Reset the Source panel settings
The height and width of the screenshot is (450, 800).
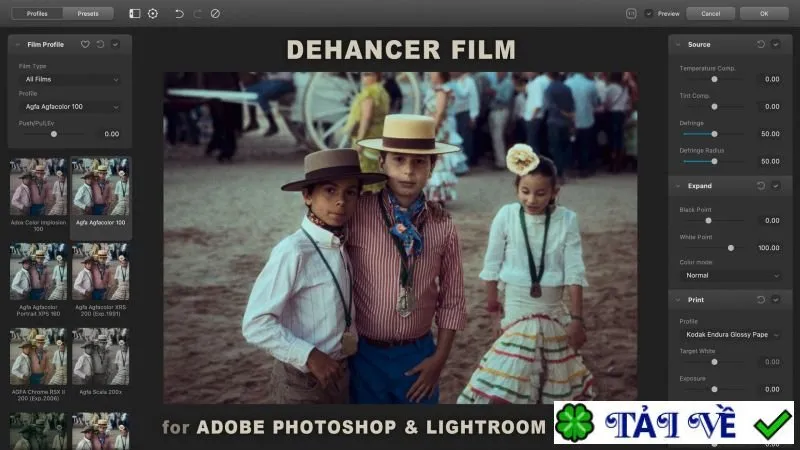point(761,44)
